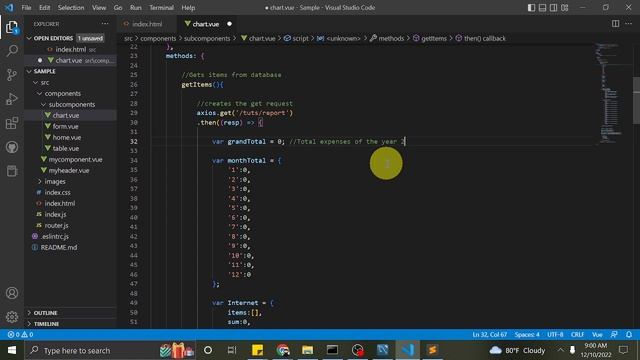
Task: Open the Run menu
Action: [x=136, y=8]
